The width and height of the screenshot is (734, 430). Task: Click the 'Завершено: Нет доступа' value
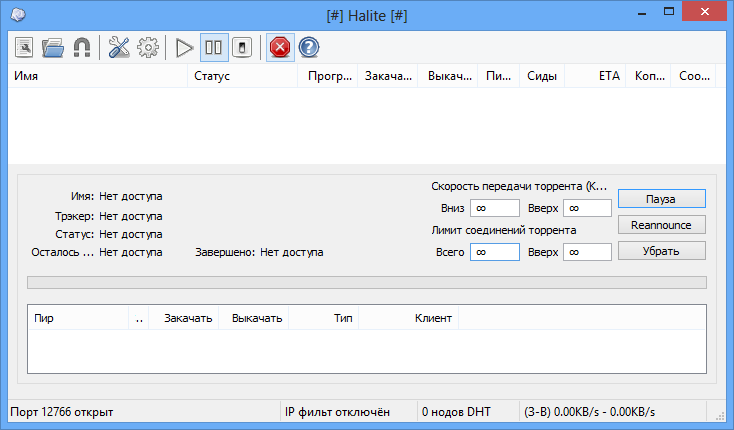coord(292,252)
